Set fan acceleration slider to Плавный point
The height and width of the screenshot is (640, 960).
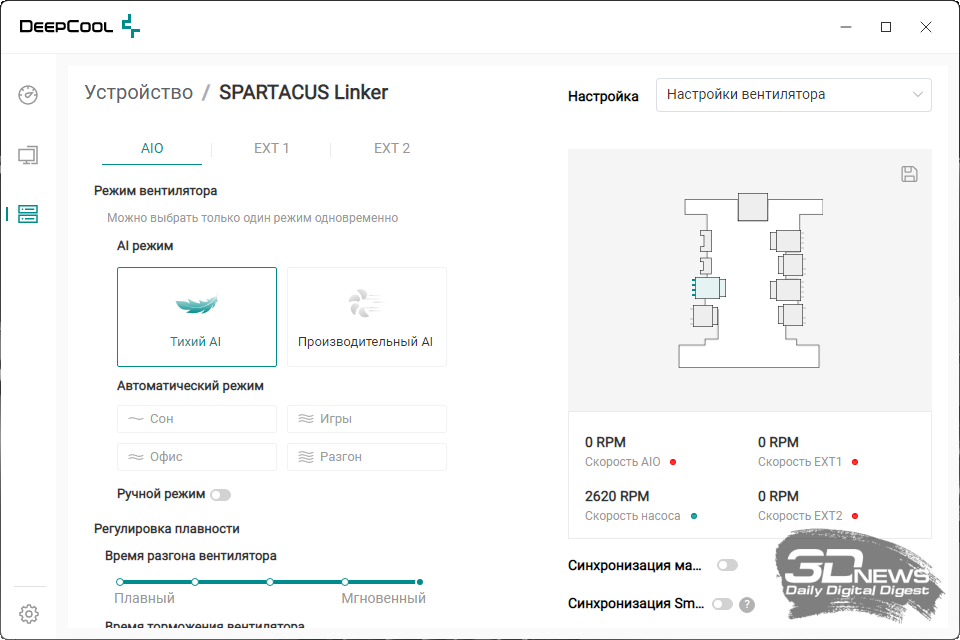120,581
